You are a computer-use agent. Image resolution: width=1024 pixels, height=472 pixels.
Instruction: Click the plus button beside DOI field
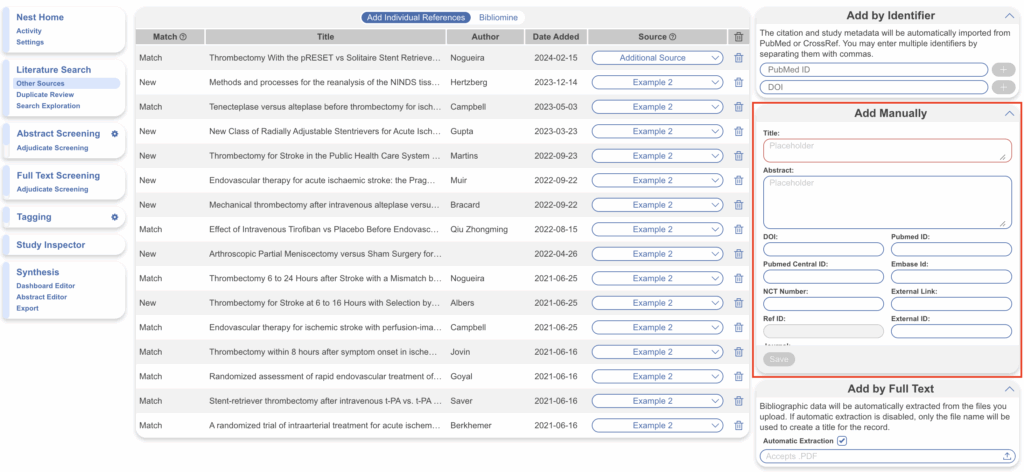[1004, 88]
